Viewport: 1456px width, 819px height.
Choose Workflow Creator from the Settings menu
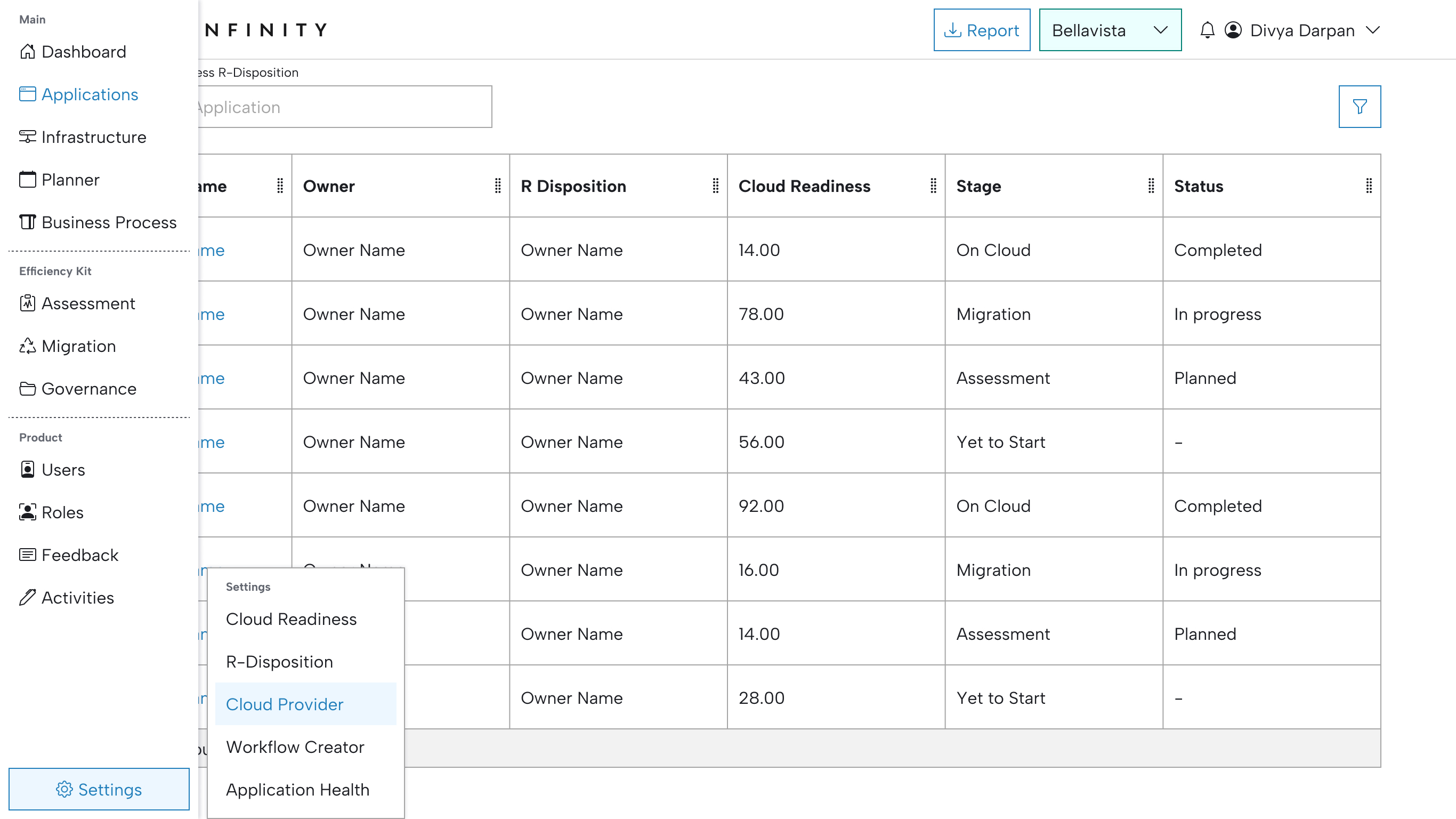click(x=295, y=746)
